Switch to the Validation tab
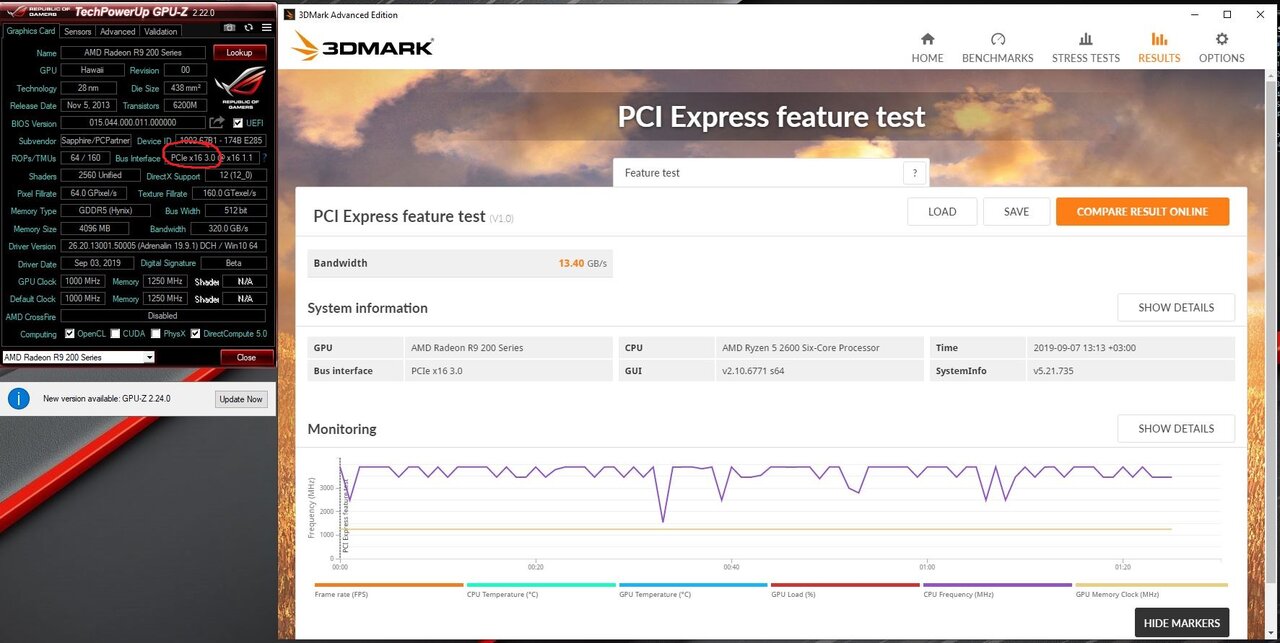The height and width of the screenshot is (643, 1280). [161, 31]
